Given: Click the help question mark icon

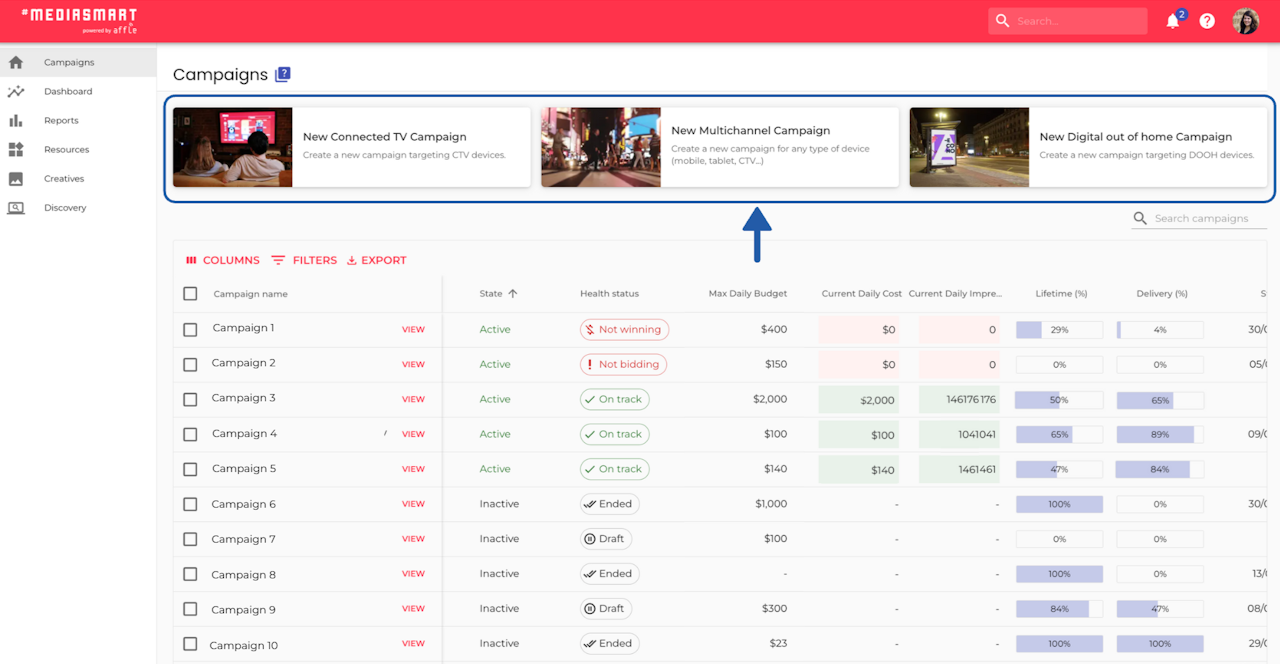Looking at the screenshot, I should tap(1207, 21).
